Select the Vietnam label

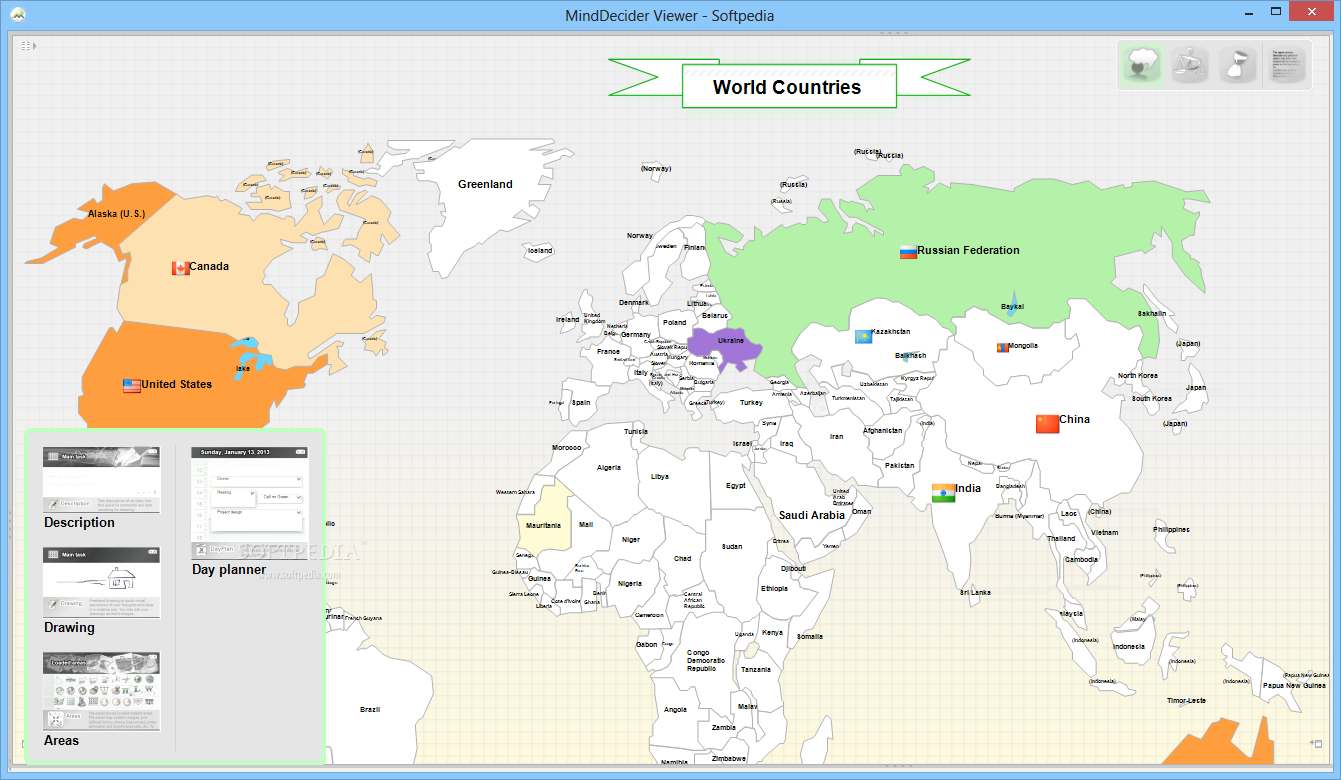pyautogui.click(x=1105, y=532)
